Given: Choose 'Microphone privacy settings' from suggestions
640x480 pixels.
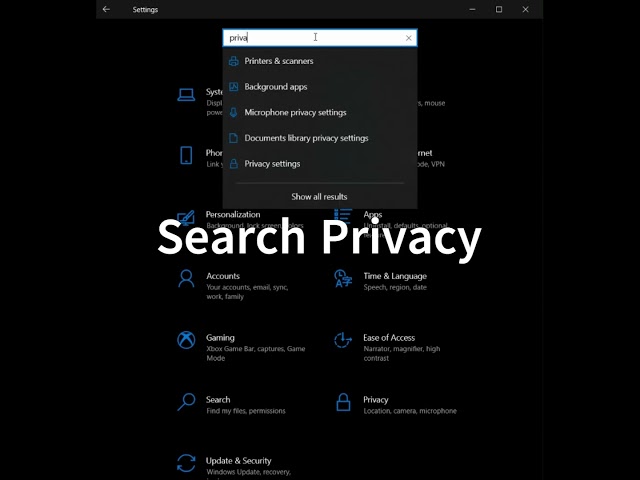Looking at the screenshot, I should [320, 112].
